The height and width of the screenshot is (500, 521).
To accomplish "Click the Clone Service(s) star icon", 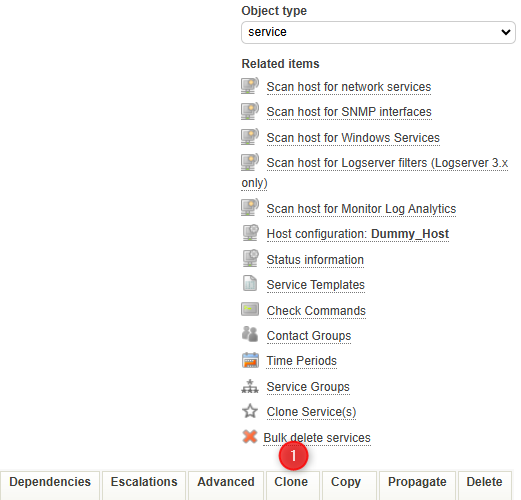I will coord(250,411).
